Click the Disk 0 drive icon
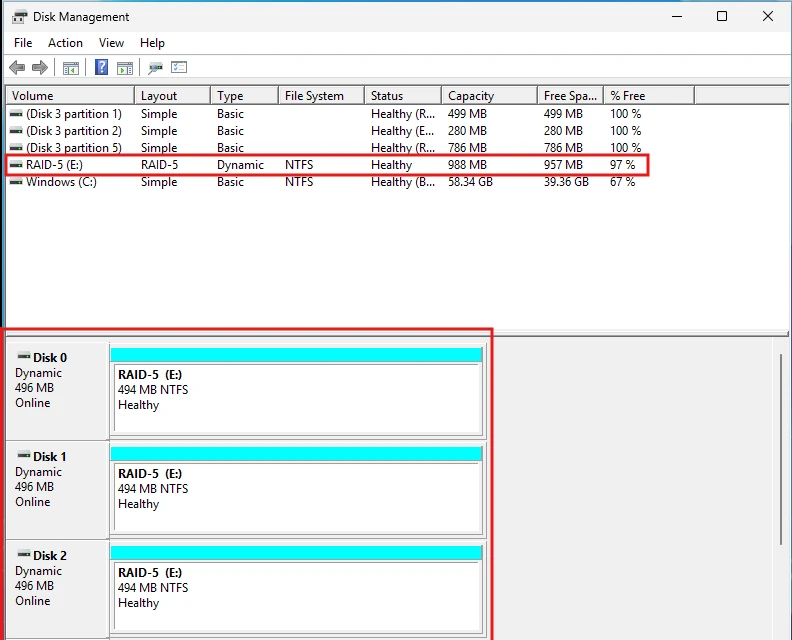This screenshot has width=792, height=640. click(x=24, y=356)
